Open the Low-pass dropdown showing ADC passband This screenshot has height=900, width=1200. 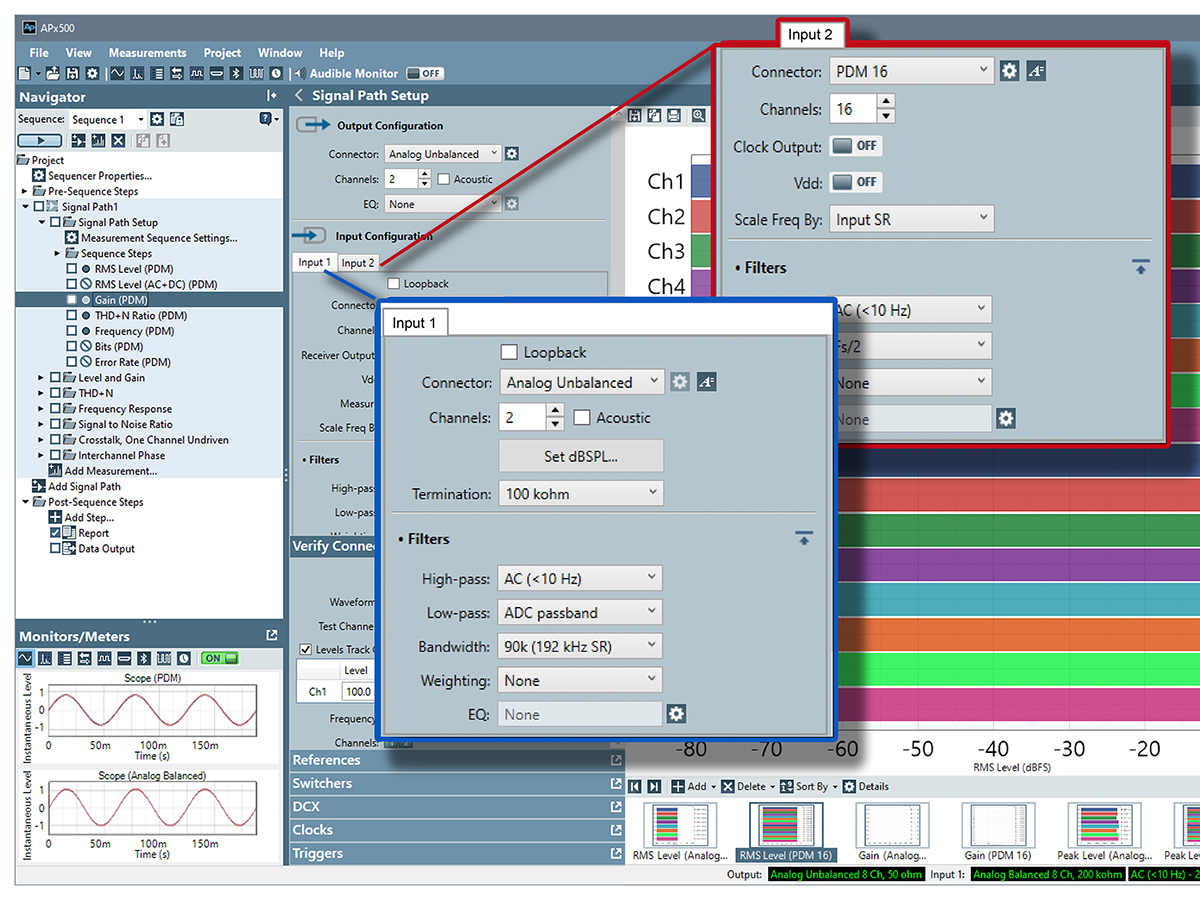pos(580,612)
